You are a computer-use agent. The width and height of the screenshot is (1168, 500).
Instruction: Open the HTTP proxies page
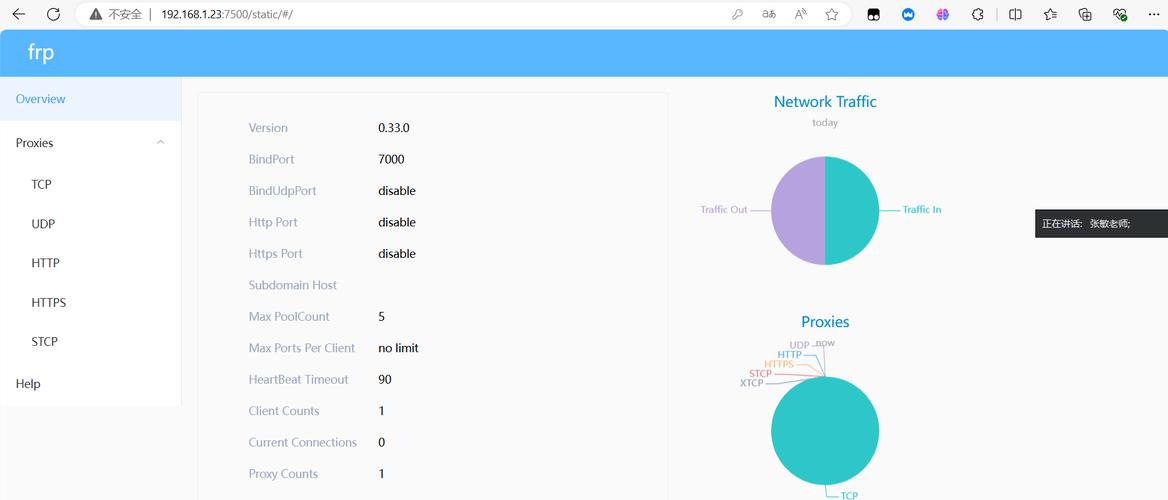[90, 263]
